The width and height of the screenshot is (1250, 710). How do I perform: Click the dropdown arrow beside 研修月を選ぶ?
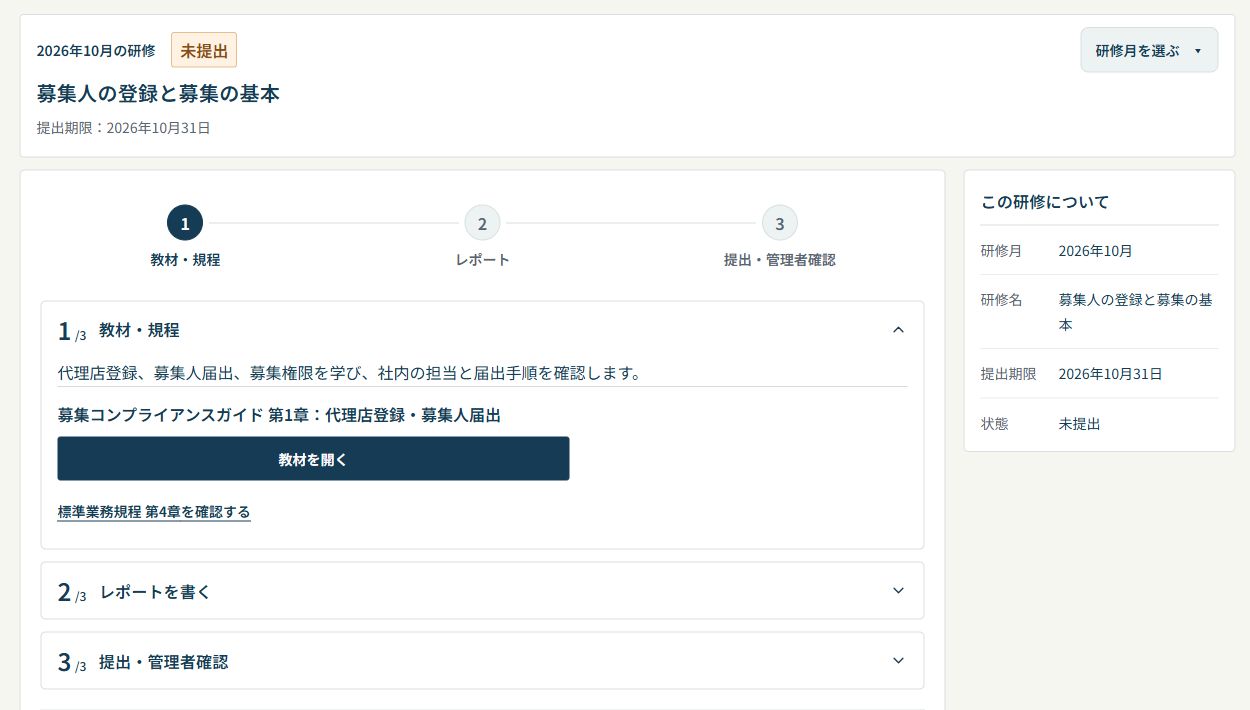click(1198, 51)
